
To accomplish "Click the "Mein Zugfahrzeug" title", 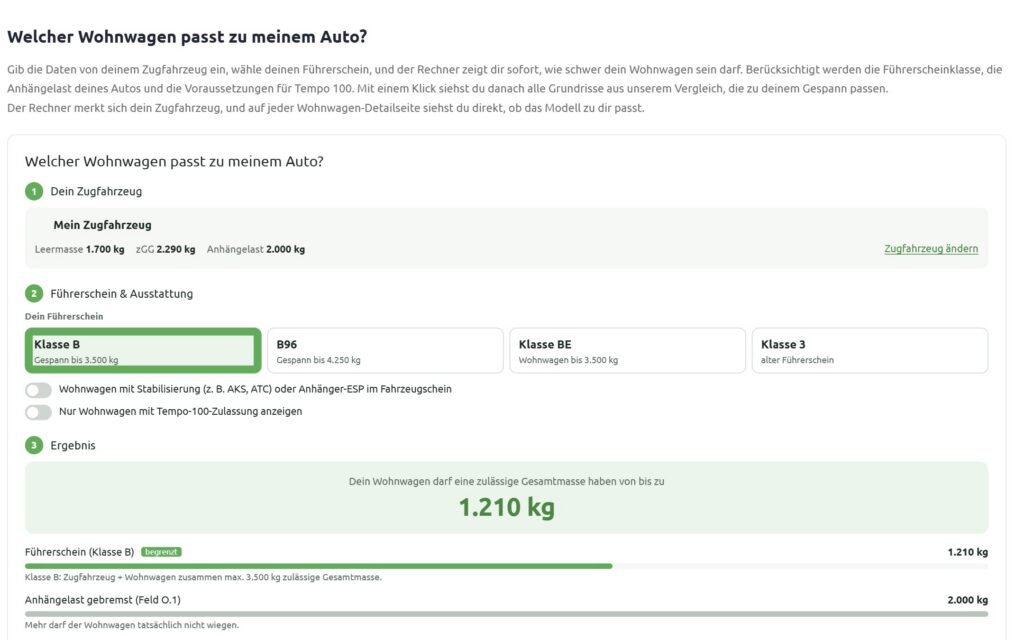I will (103, 225).
